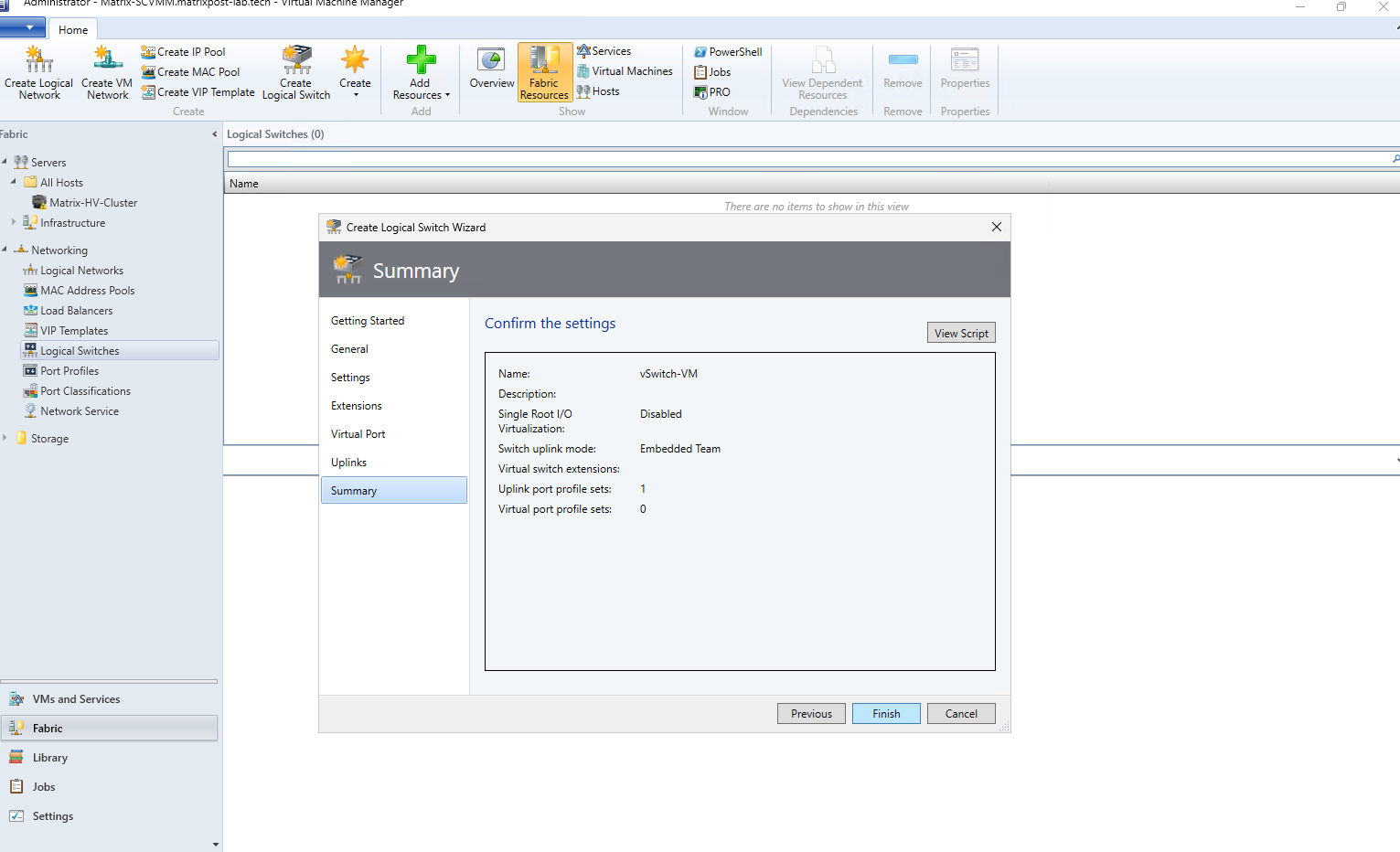
Task: Open the VMs and Services workspace
Action: (x=109, y=699)
